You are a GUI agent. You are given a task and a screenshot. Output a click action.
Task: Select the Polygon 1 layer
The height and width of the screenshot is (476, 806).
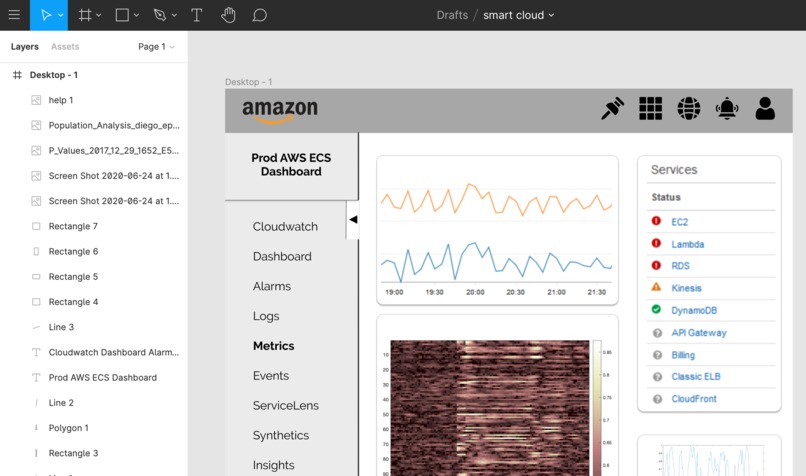pos(94,427)
